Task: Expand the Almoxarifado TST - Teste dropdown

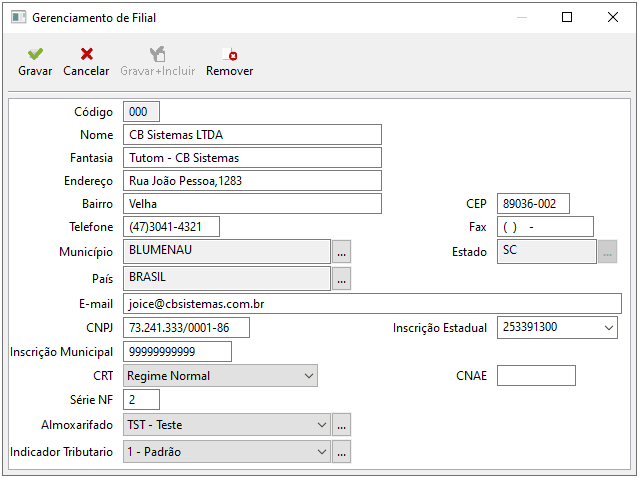Action: [x=322, y=425]
